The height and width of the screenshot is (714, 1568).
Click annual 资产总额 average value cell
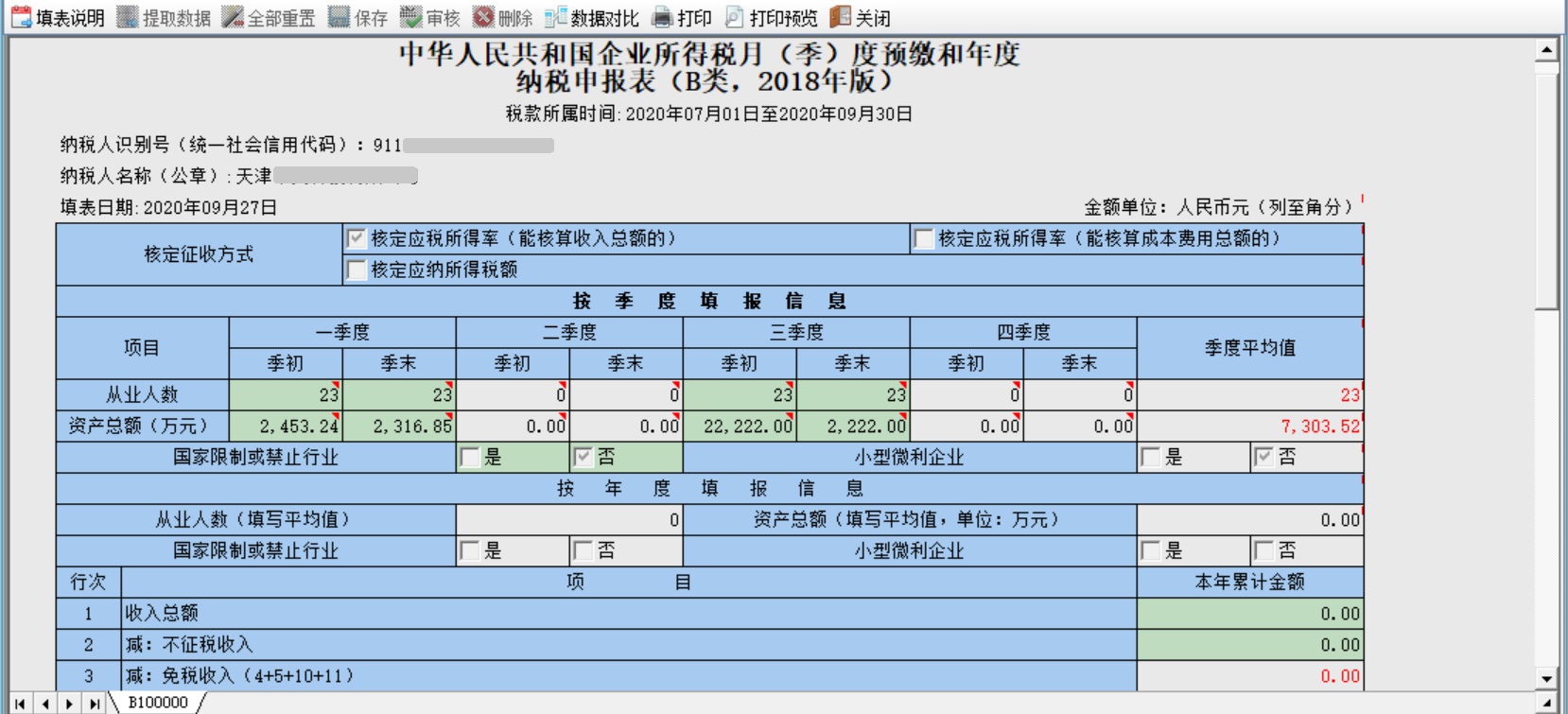pos(1250,519)
